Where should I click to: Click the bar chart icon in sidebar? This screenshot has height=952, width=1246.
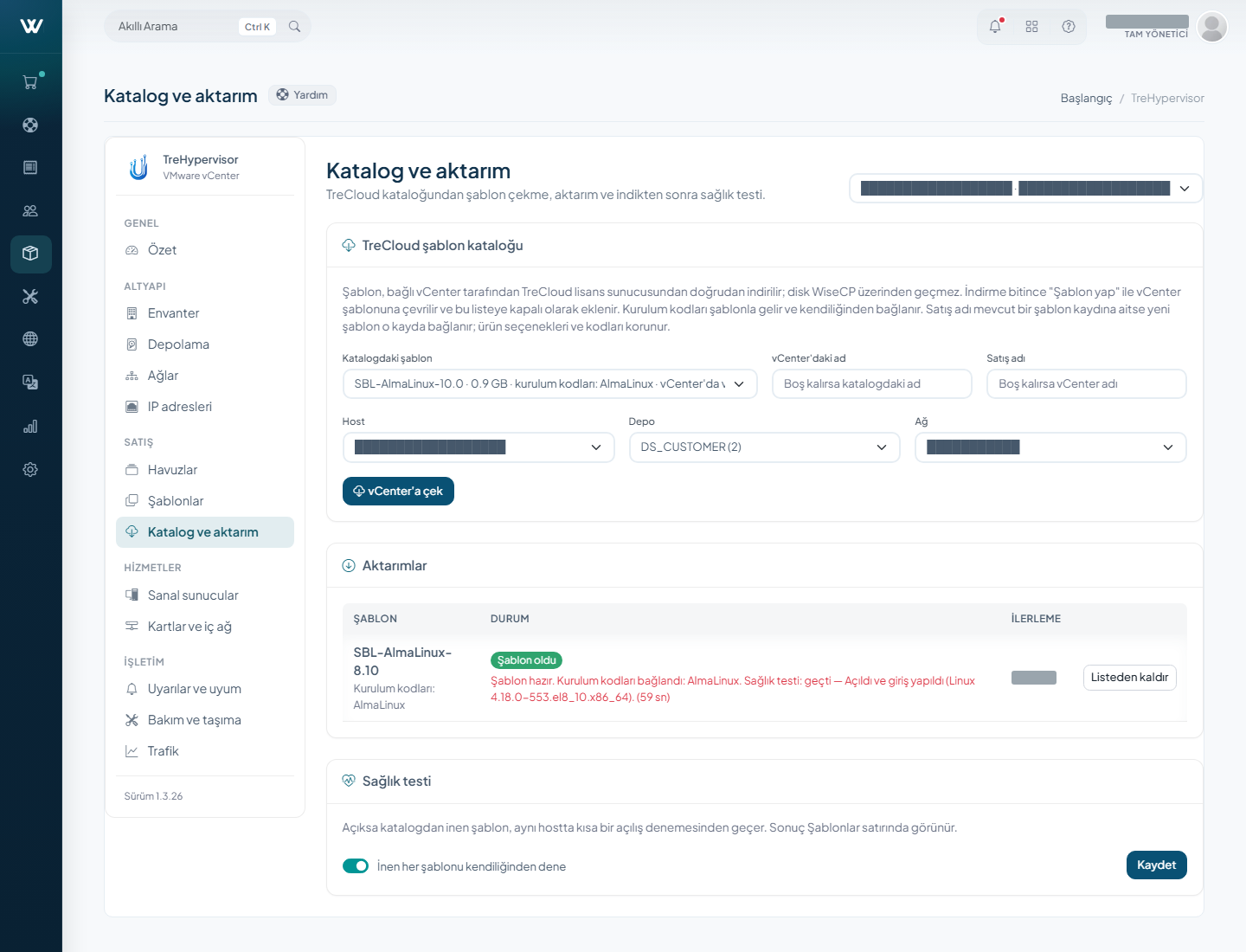click(x=30, y=427)
